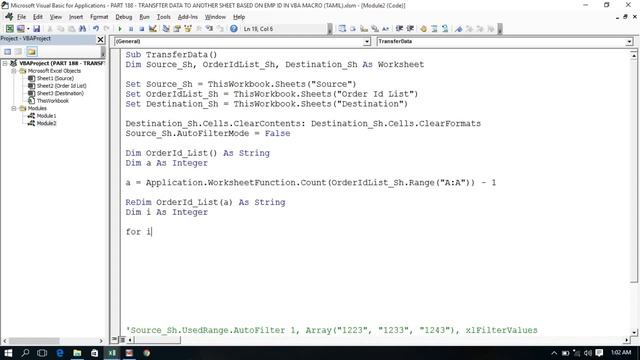Save the workbook with the floppy icon

(x=36, y=29)
